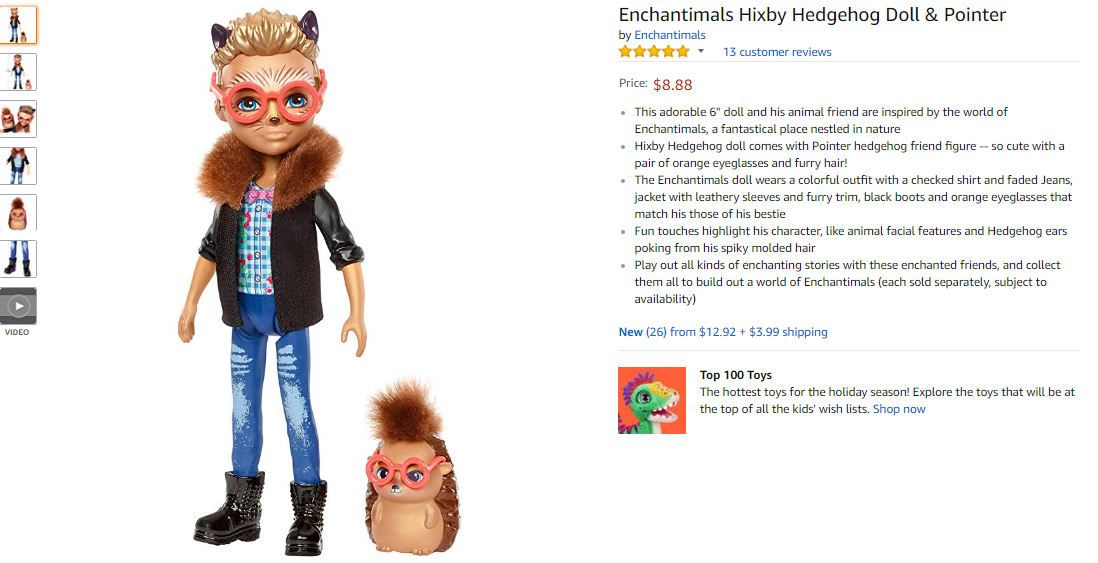Viewport: 1098px width, 563px height.
Task: Select the close-up face thumbnail
Action: pos(18,119)
